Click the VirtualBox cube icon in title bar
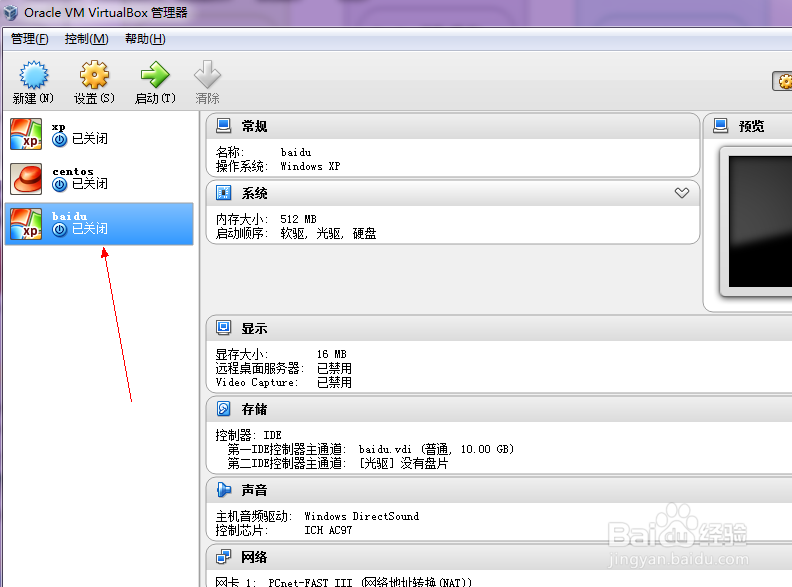This screenshot has width=792, height=587. click(x=11, y=13)
